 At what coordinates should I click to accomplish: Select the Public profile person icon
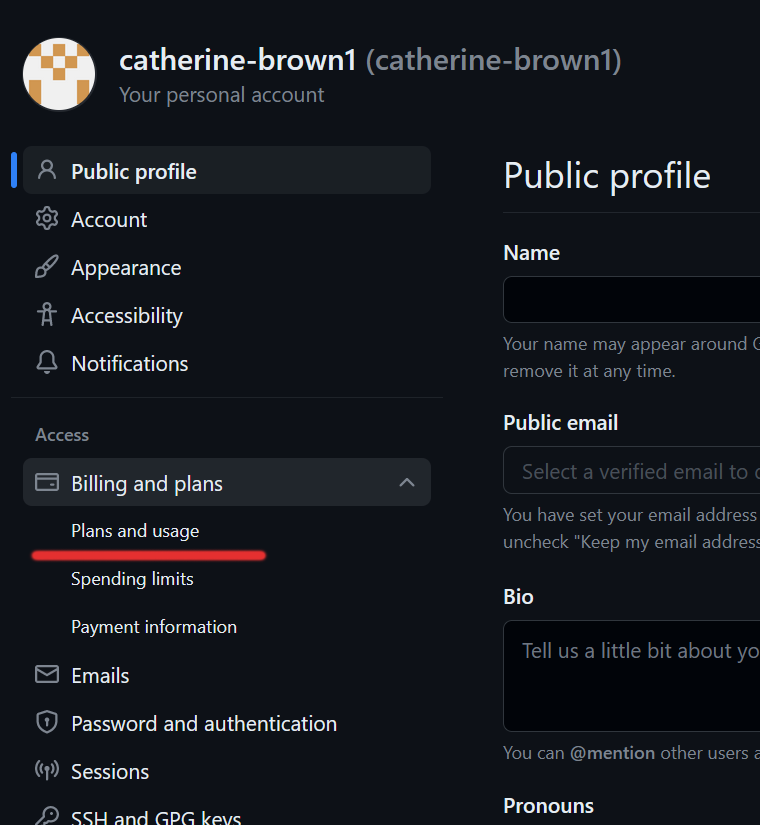[46, 170]
